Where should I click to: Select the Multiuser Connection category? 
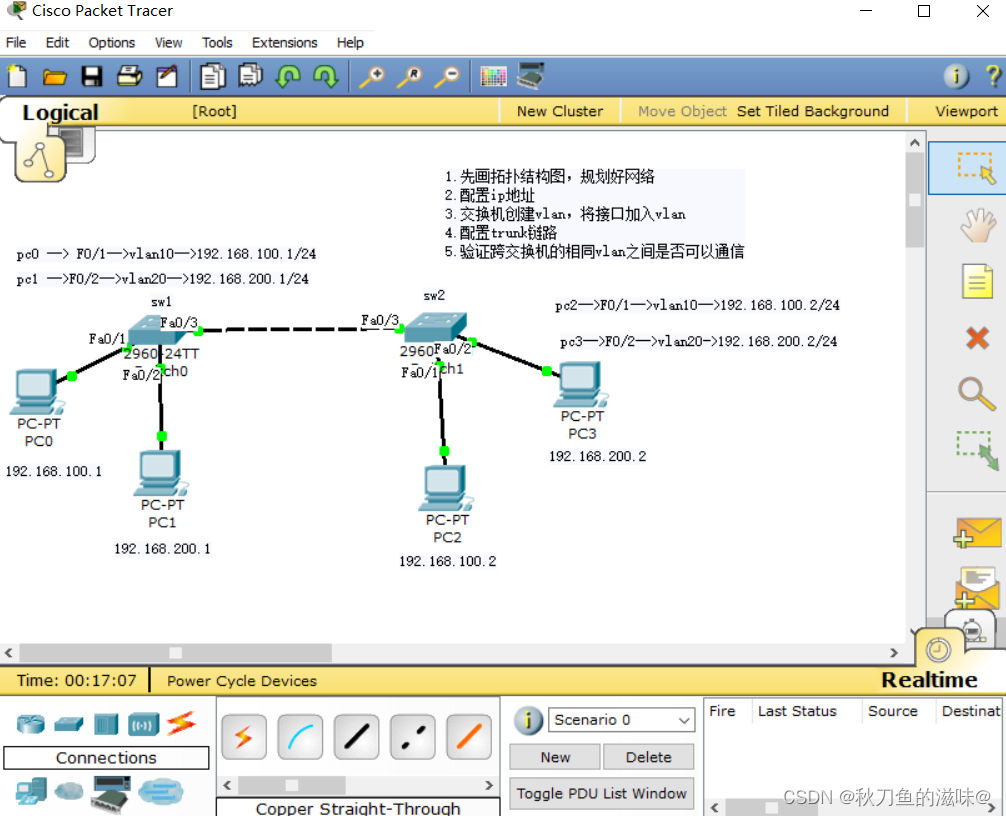point(160,791)
